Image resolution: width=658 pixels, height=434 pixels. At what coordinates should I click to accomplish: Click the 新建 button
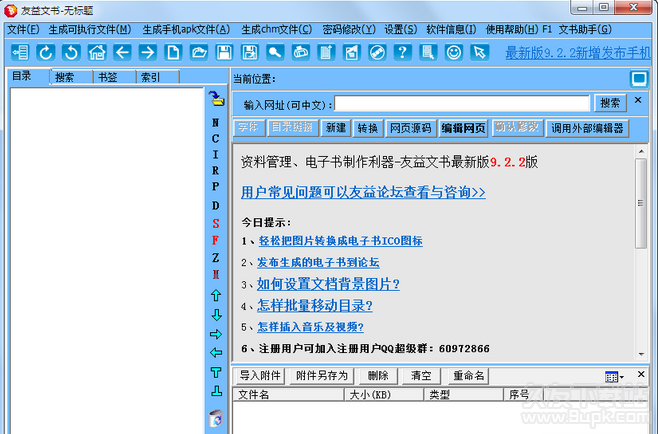(336, 128)
